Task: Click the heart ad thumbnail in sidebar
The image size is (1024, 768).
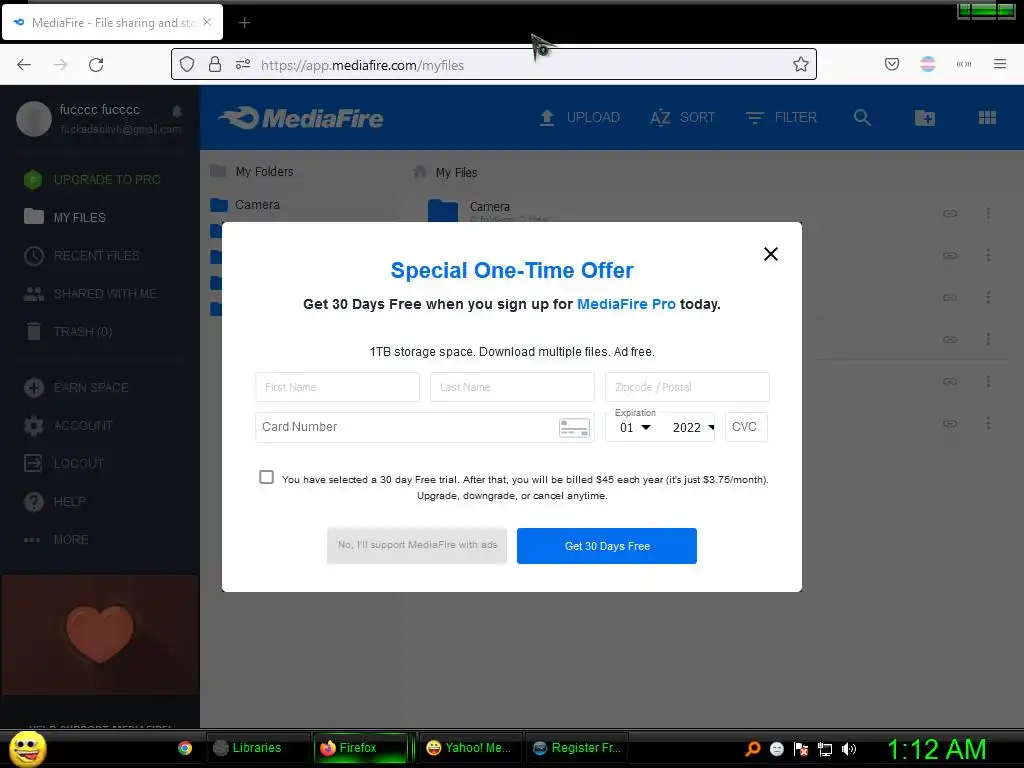Action: coord(100,635)
